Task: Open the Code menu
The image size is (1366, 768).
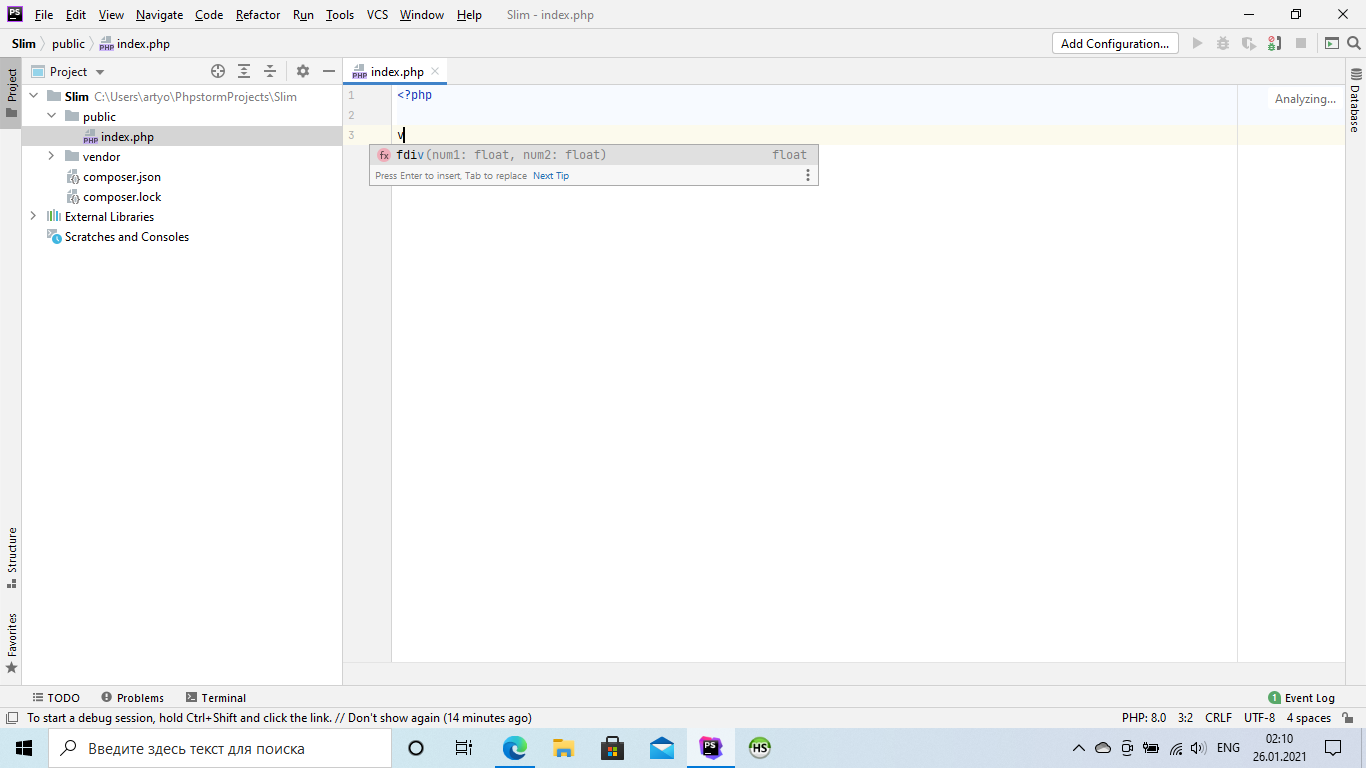Action: pyautogui.click(x=209, y=15)
